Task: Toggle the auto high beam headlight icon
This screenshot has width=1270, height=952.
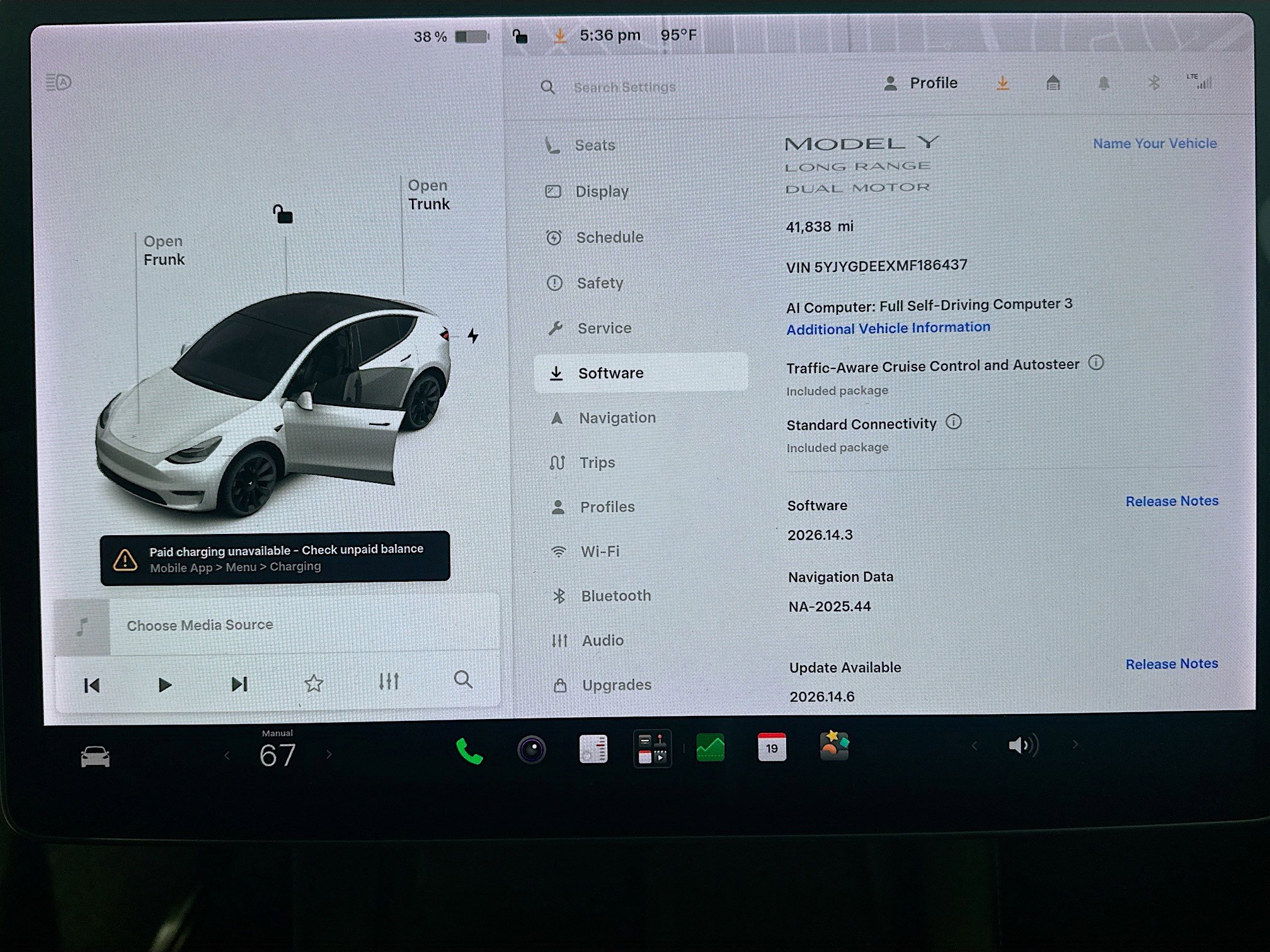Action: click(x=59, y=82)
